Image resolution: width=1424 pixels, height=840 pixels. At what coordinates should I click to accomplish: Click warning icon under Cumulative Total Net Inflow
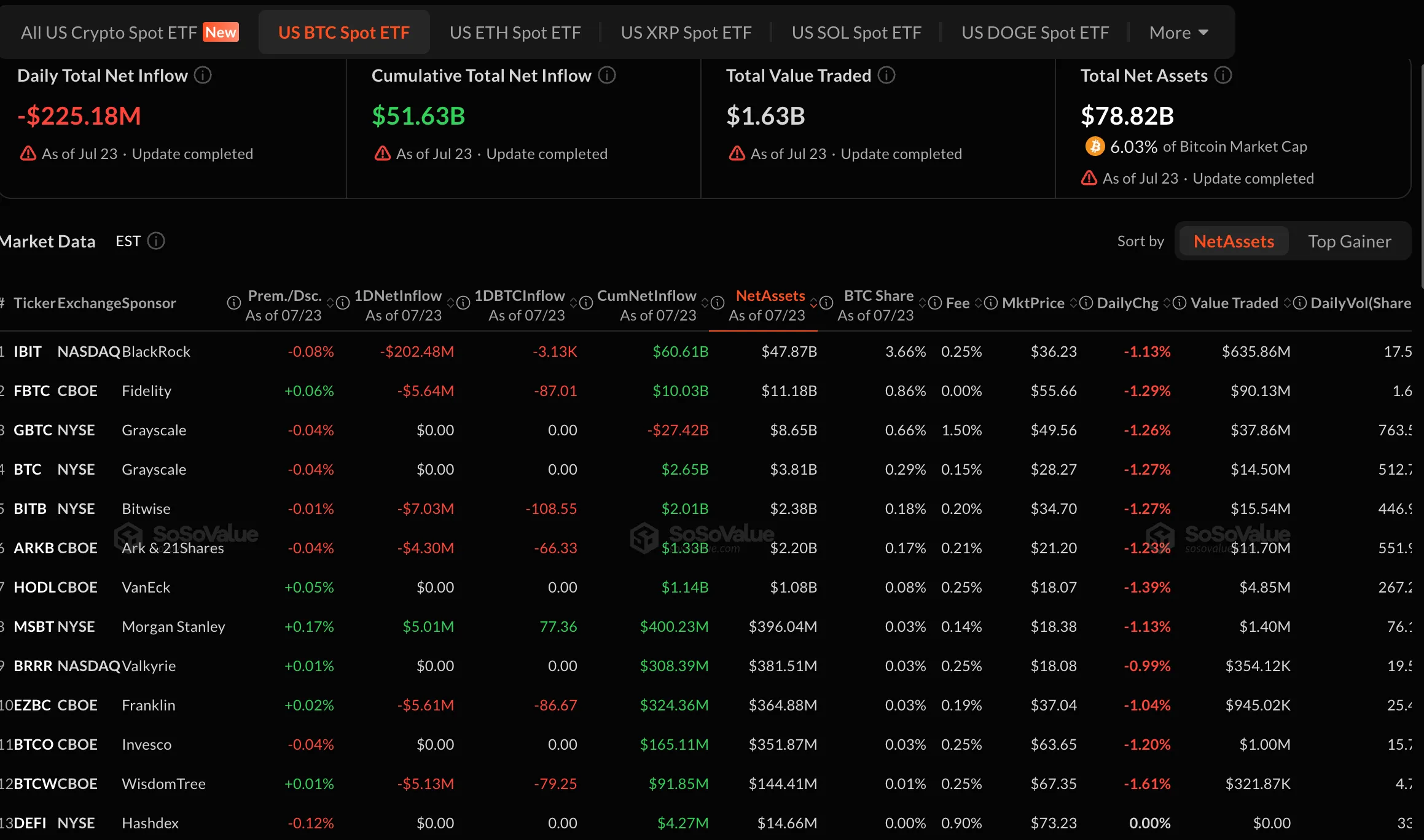[x=383, y=154]
